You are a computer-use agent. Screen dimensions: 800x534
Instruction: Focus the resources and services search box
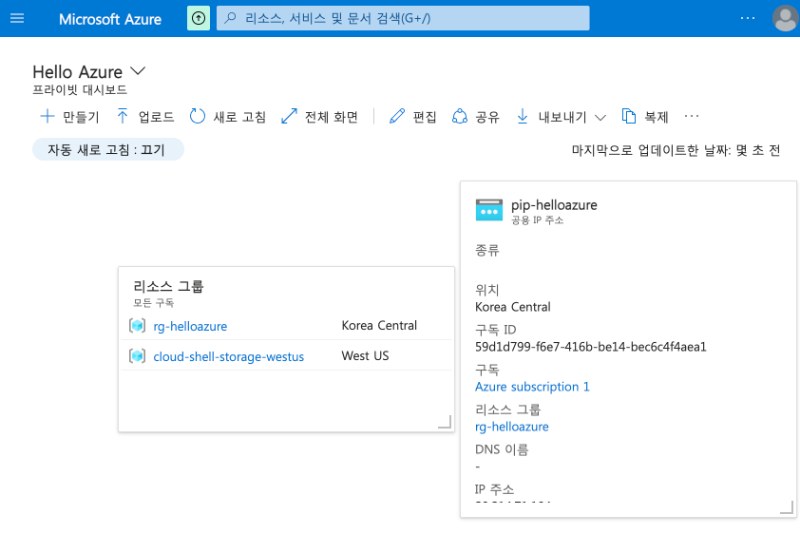pyautogui.click(x=403, y=18)
